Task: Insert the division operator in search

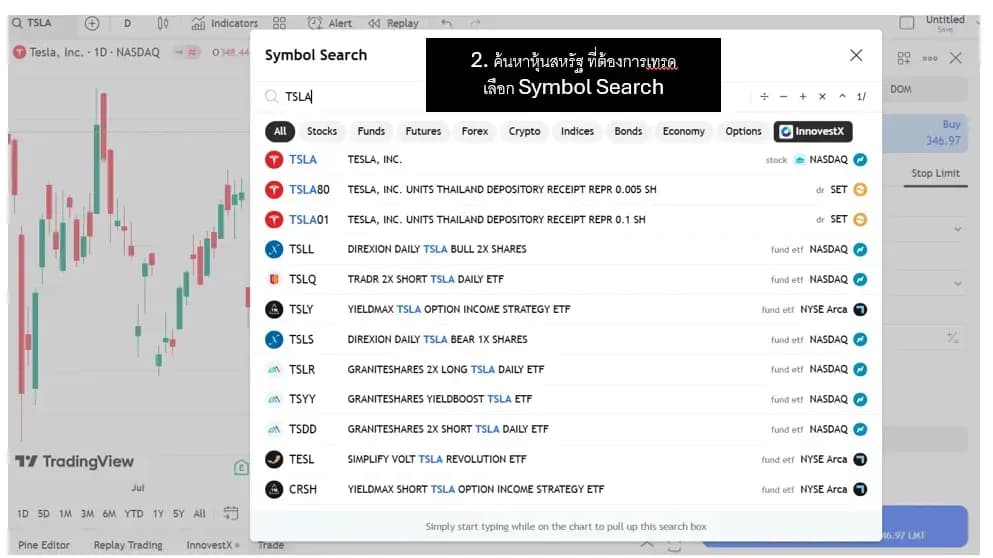Action: 764,96
